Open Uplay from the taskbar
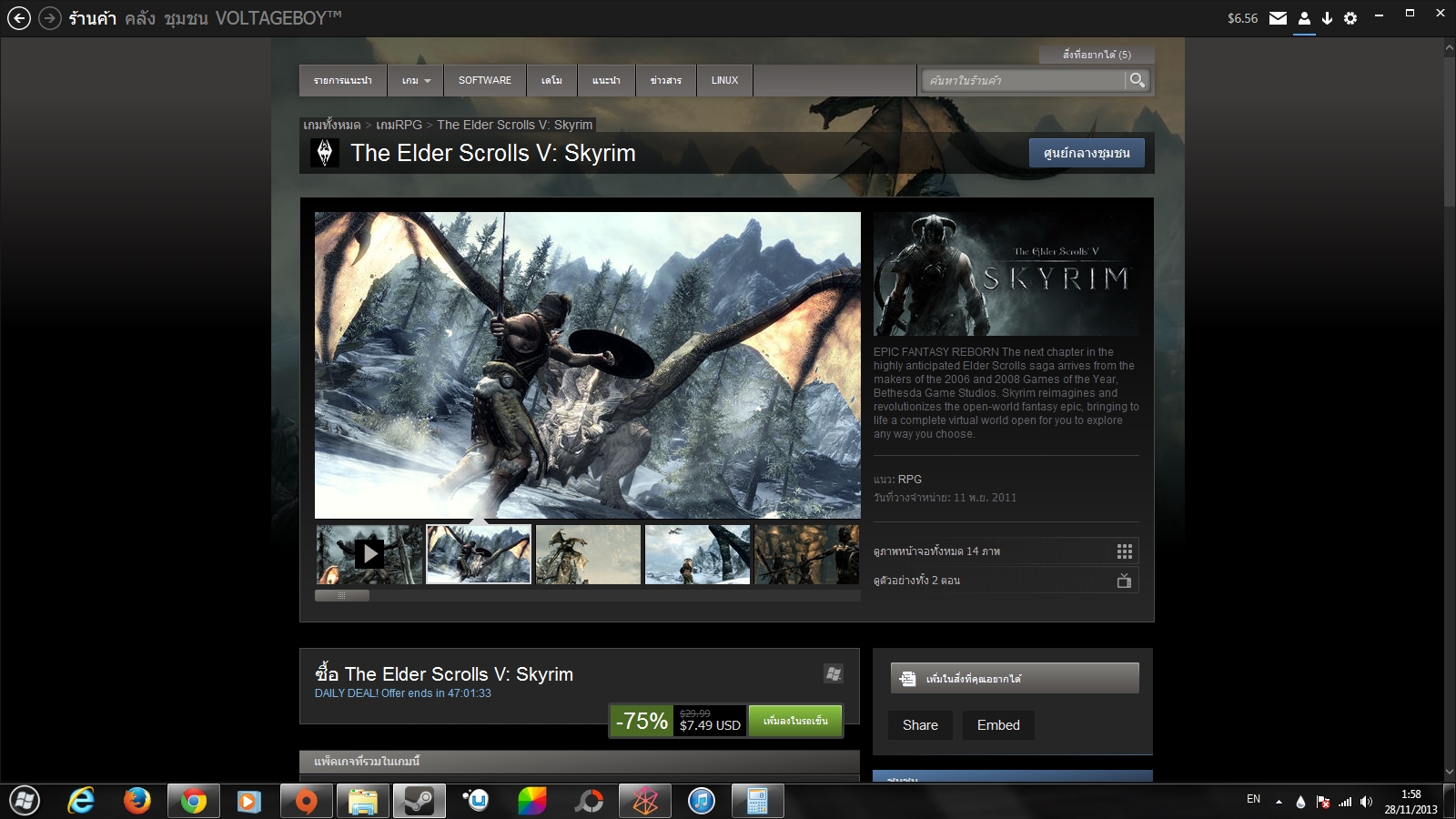 (476, 801)
